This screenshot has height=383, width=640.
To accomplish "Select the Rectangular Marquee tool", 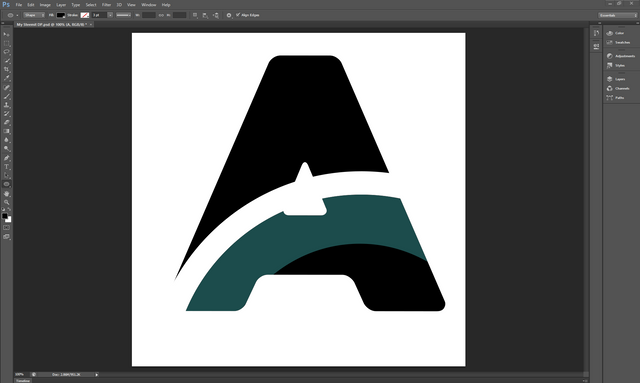I will [7, 43].
